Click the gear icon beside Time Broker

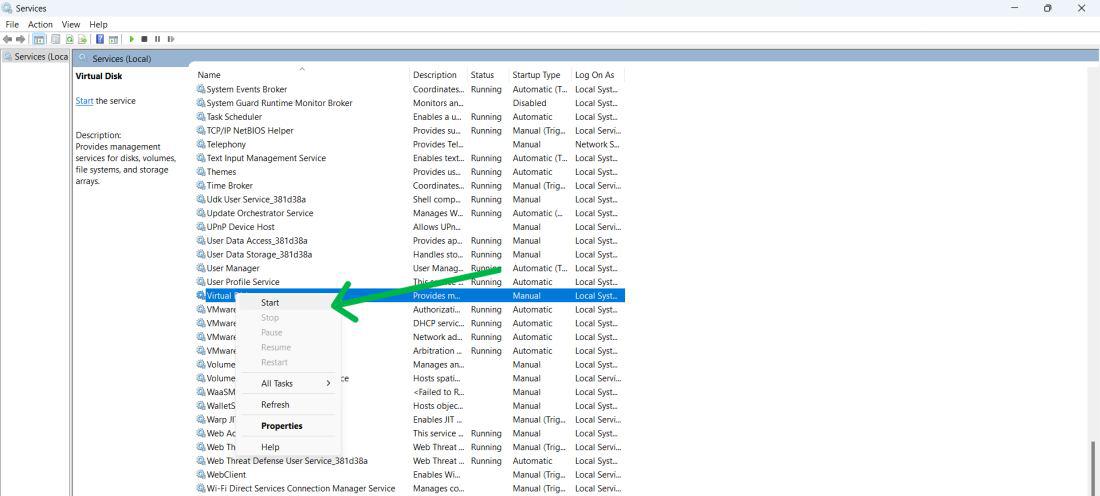click(201, 185)
